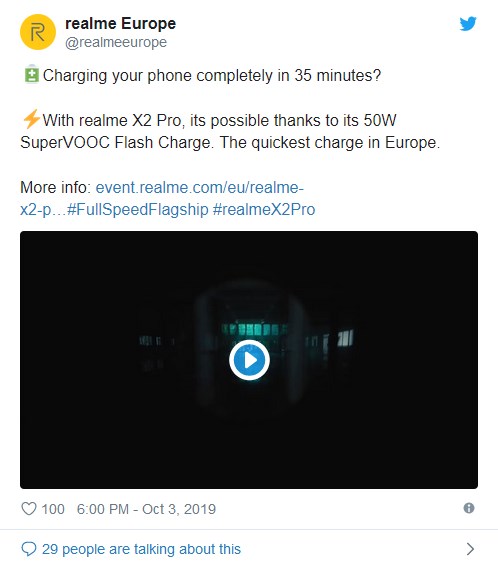Expand conversation with right chevron arrow
Screen dimensions: 498x564
[470, 549]
